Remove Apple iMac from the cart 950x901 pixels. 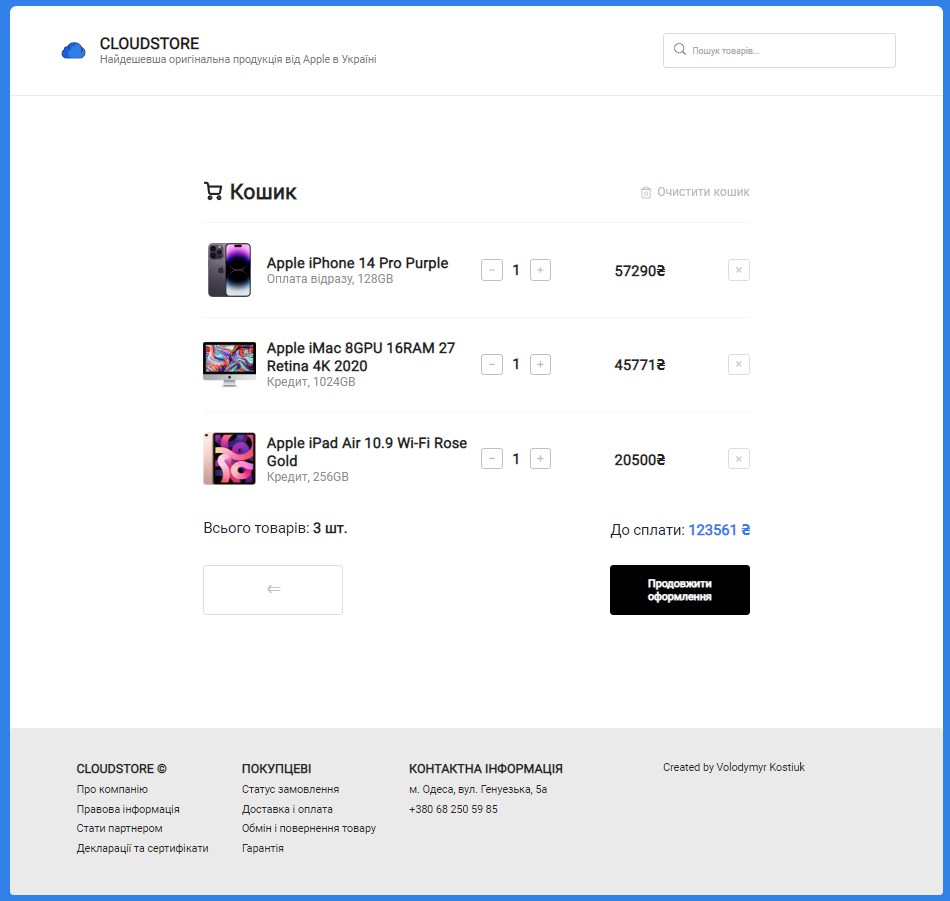(739, 365)
